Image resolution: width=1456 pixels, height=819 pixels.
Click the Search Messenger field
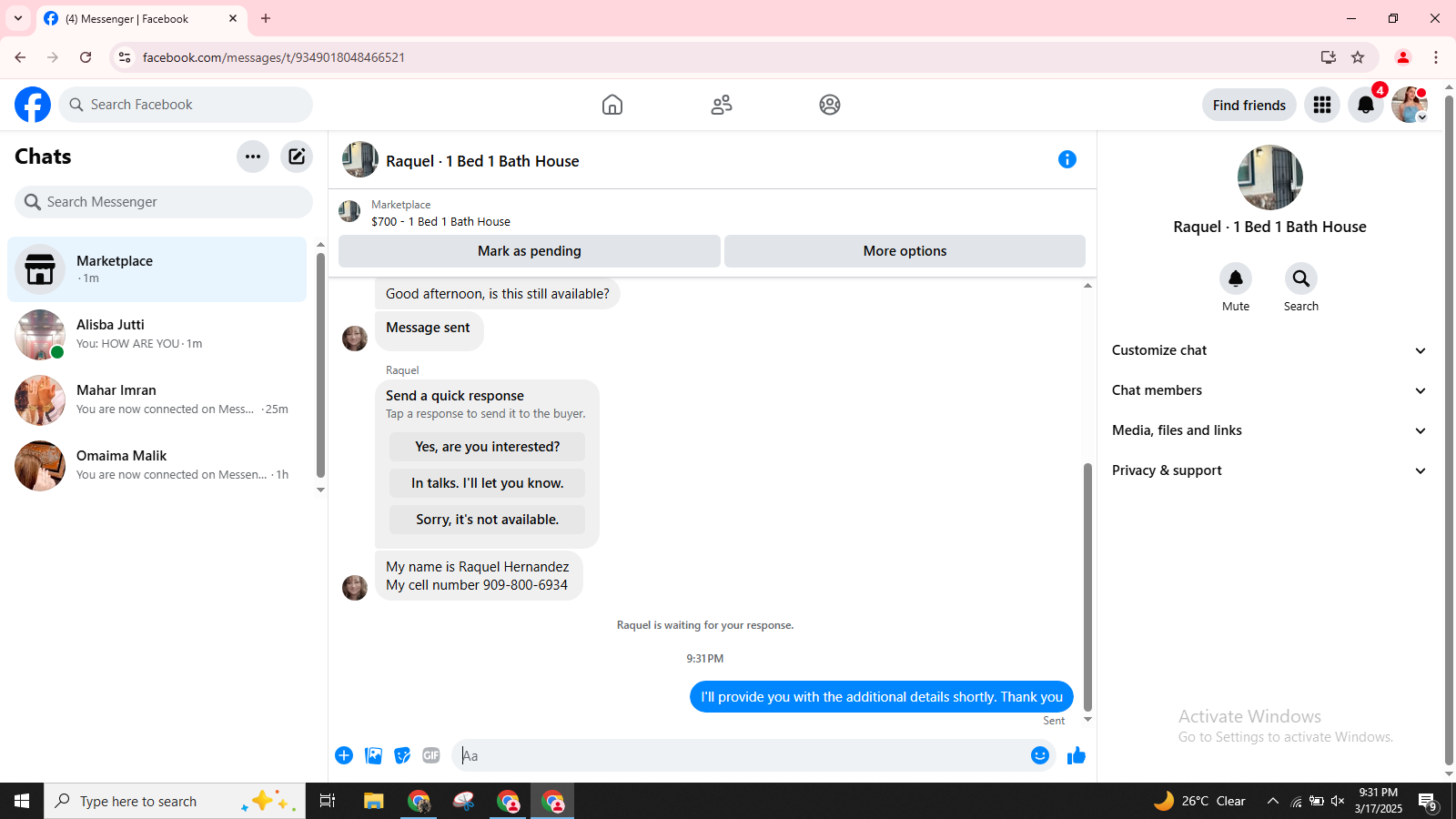pos(164,202)
